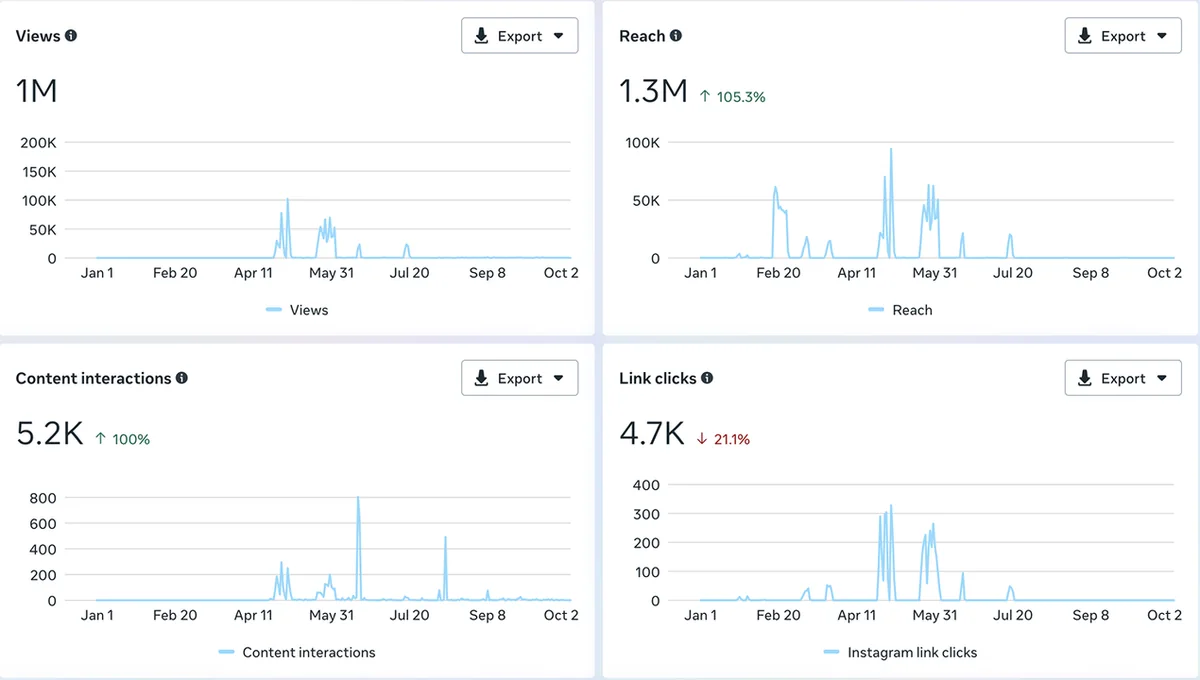
Task: Click the 1.3M reach total
Action: [x=653, y=91]
